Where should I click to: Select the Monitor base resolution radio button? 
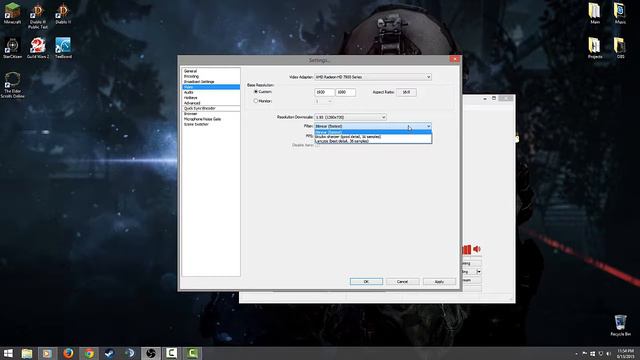(x=256, y=101)
